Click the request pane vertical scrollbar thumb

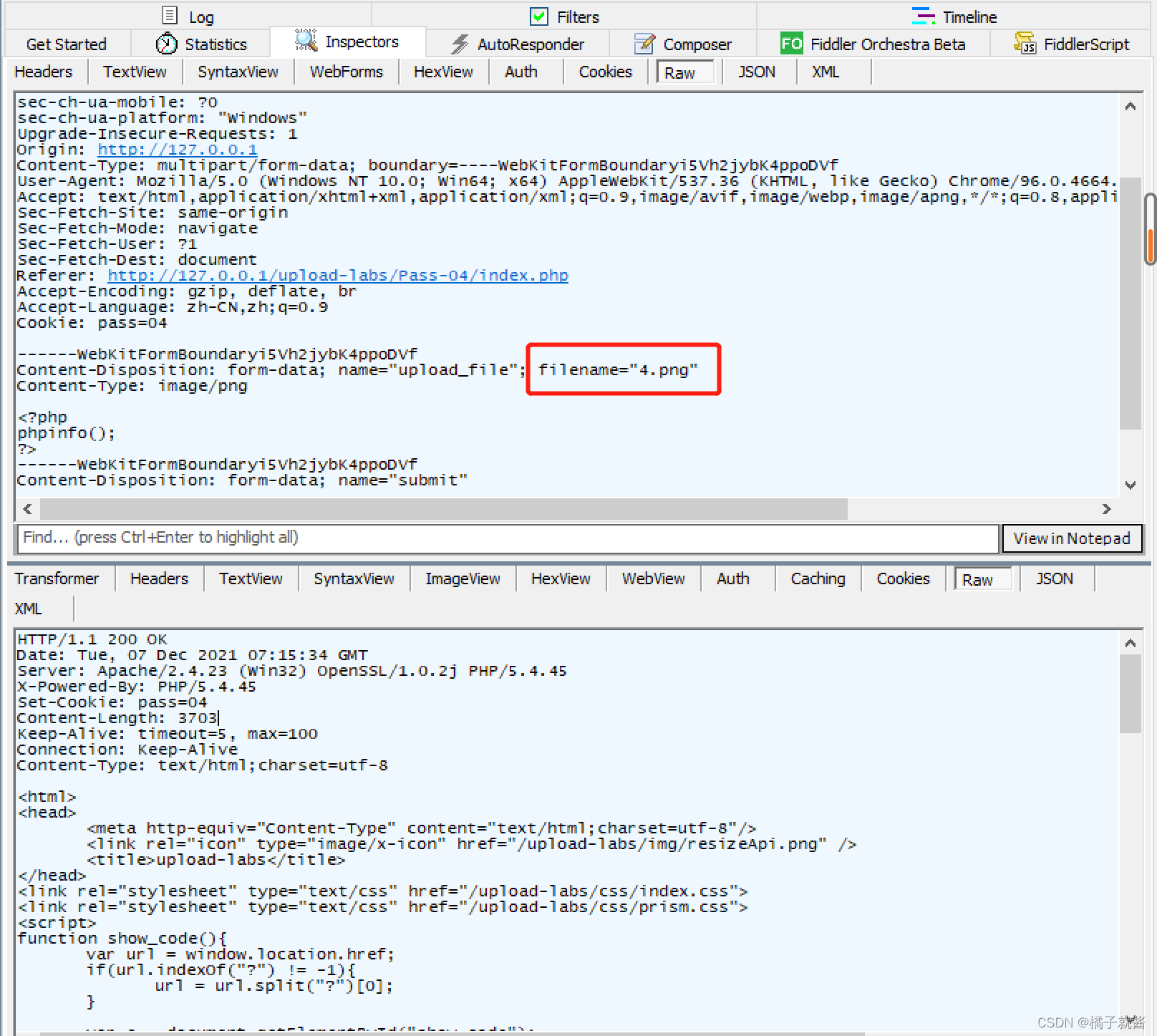coord(1131,304)
